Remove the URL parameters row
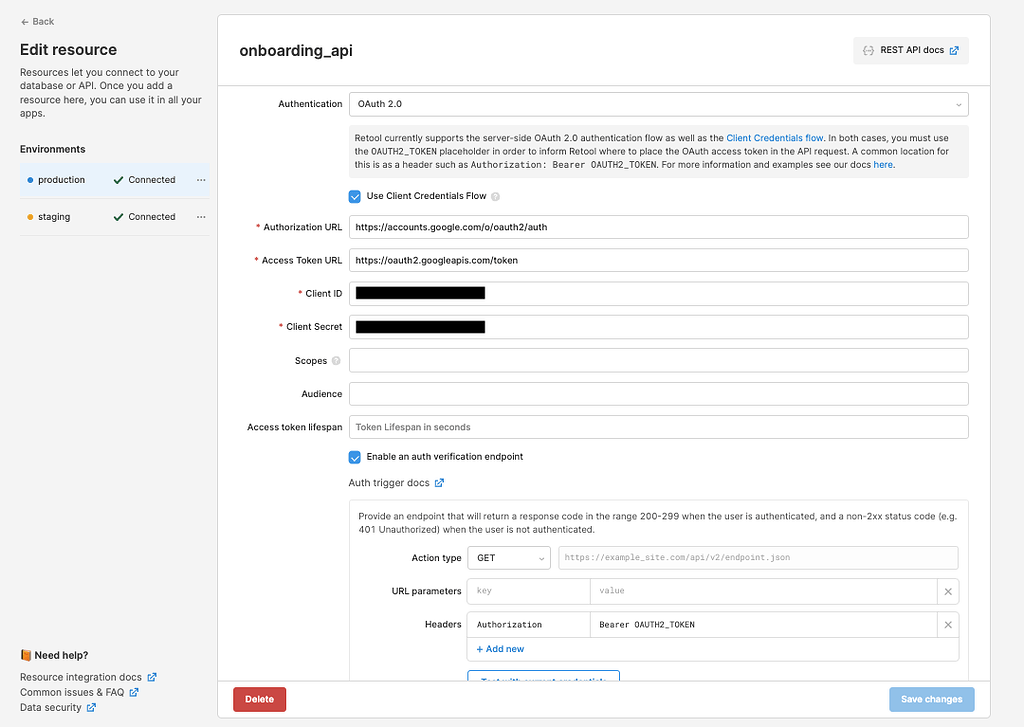Viewport: 1024px width, 727px height. (x=948, y=591)
